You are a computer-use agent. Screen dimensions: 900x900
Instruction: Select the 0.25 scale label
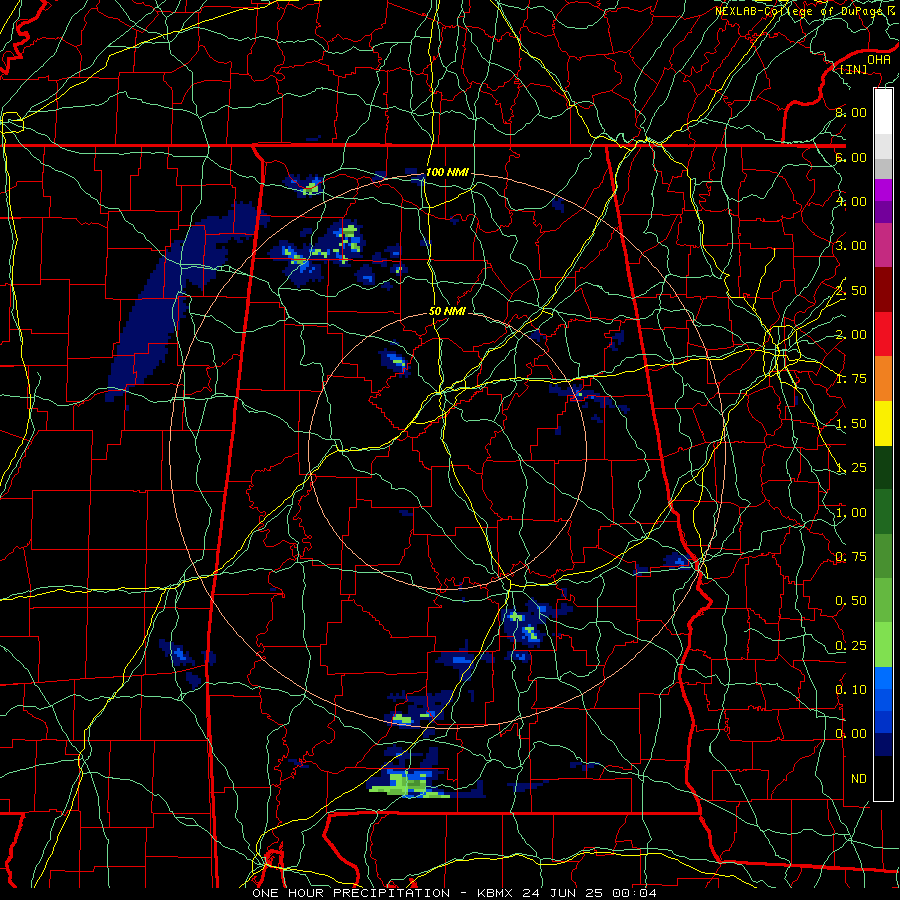click(851, 646)
